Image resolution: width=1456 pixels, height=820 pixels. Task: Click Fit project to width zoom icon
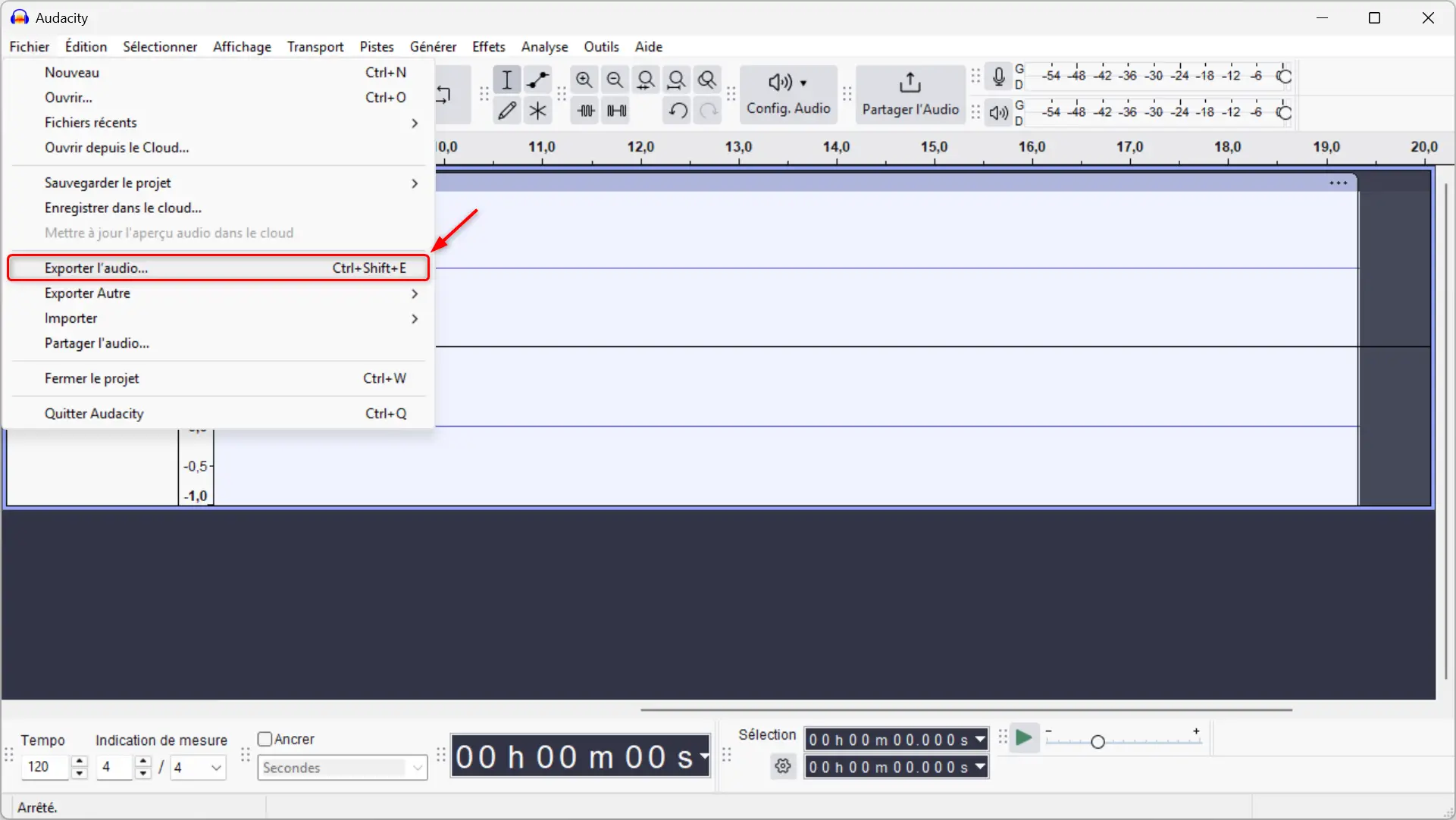tap(677, 80)
